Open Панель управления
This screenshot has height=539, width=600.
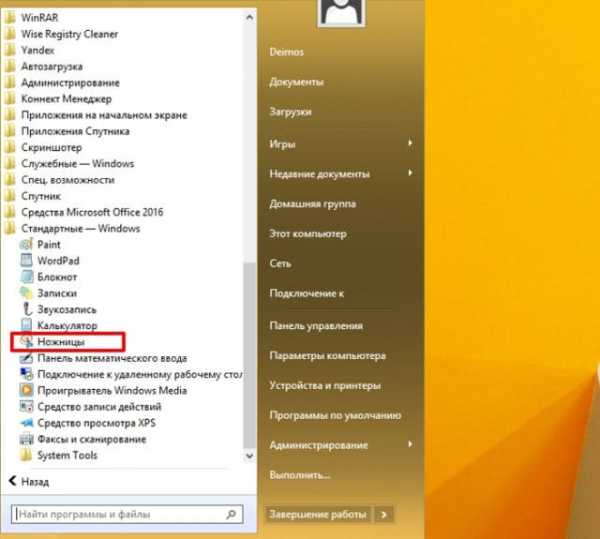coord(316,326)
